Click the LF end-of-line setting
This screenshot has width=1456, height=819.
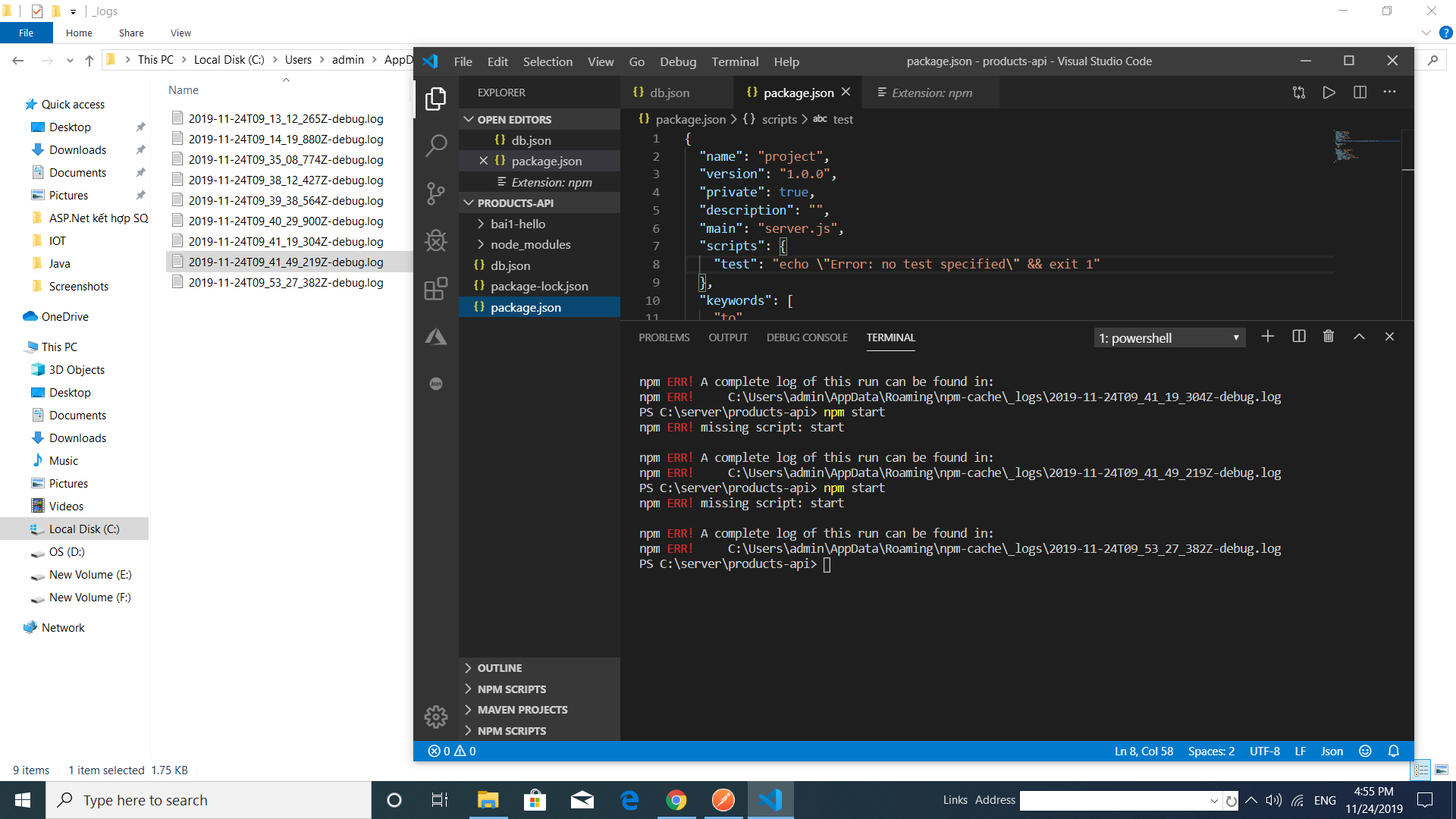1300,751
